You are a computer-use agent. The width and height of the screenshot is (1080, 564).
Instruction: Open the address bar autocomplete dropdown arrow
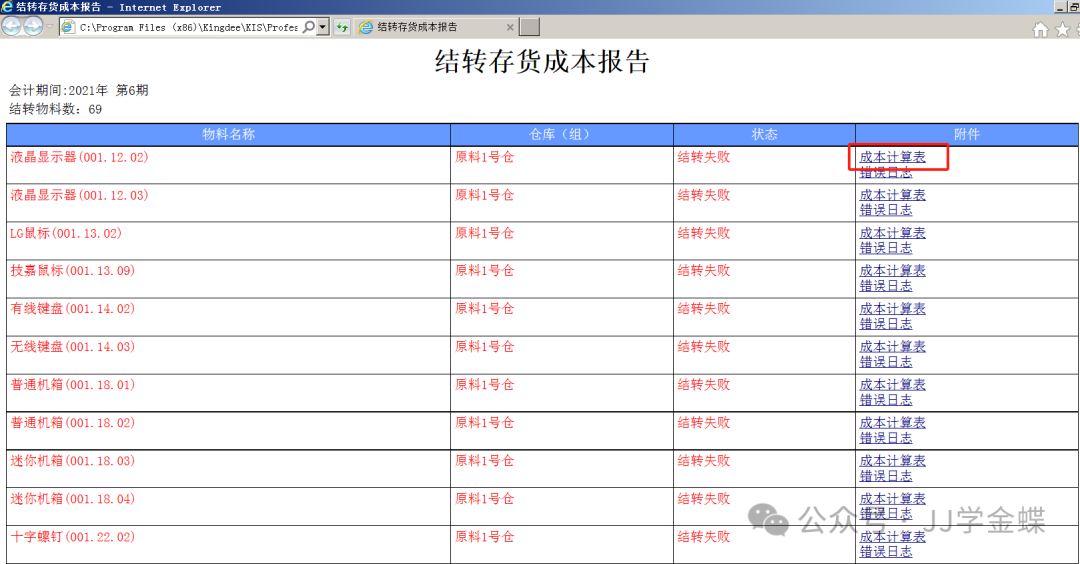(x=322, y=27)
